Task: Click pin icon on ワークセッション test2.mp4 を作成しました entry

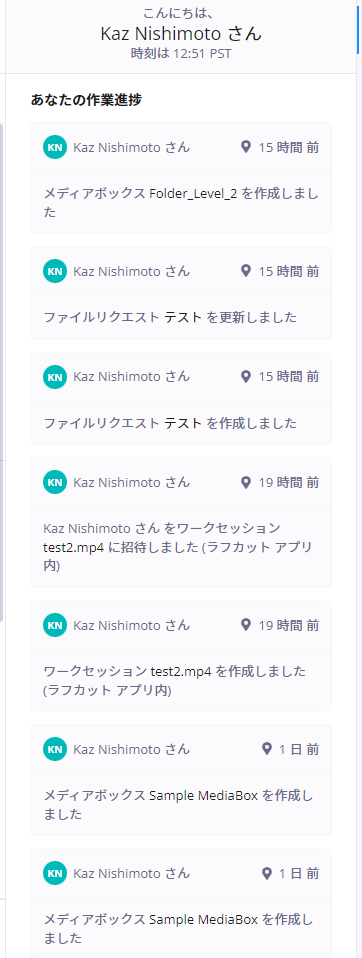Action: (x=246, y=625)
